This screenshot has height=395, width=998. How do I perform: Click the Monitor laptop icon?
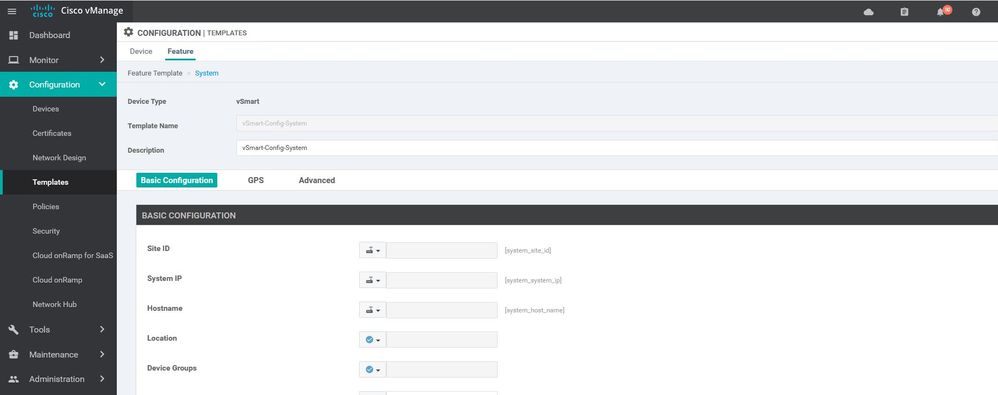(x=13, y=60)
